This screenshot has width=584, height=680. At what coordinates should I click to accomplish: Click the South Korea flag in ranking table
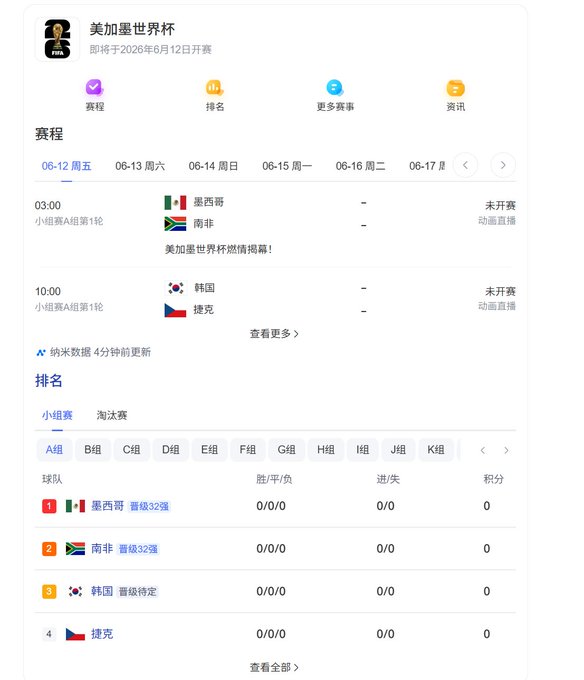(x=75, y=591)
